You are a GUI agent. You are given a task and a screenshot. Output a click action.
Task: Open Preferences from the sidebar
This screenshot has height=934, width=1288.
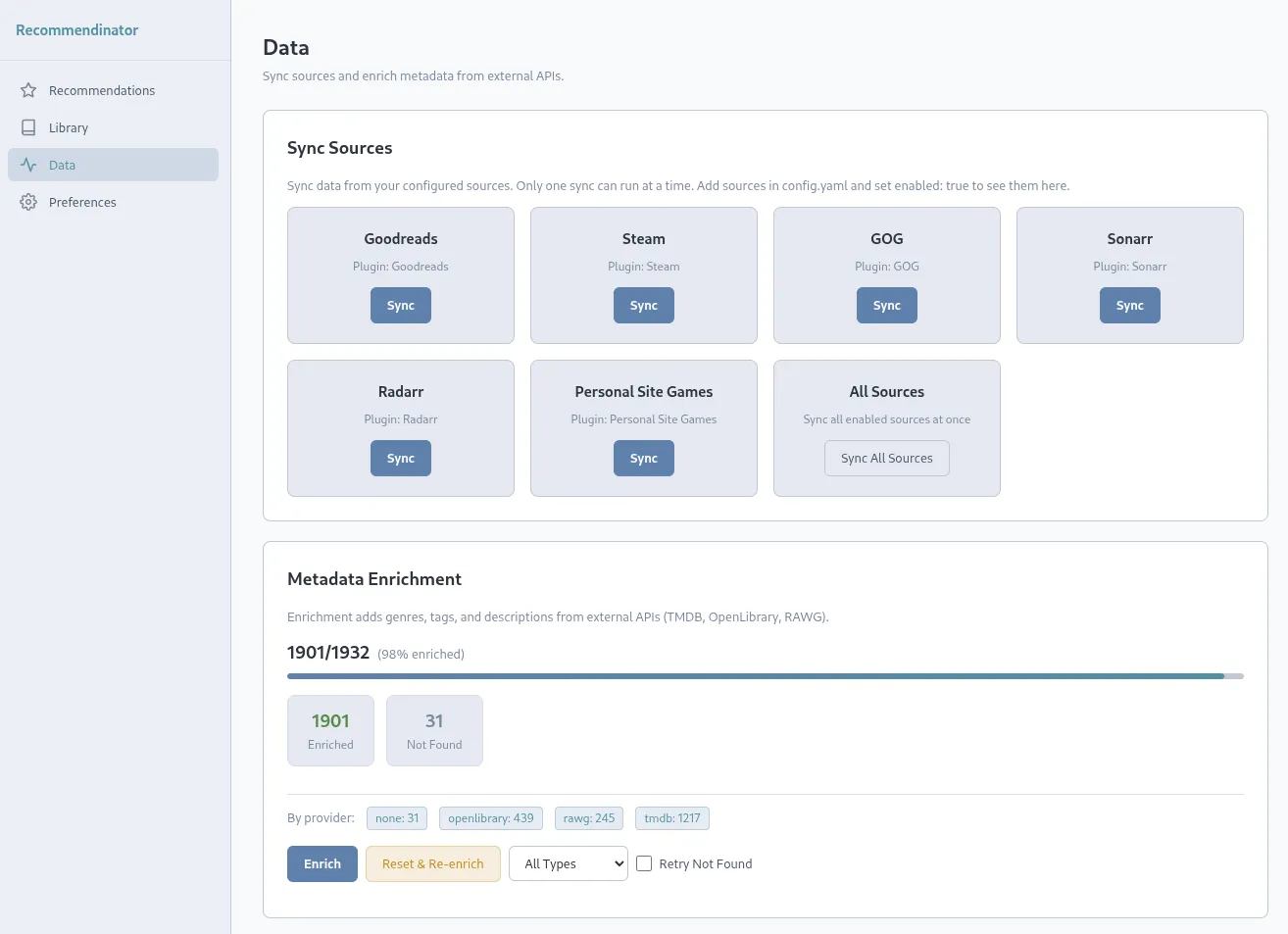pyautogui.click(x=113, y=202)
